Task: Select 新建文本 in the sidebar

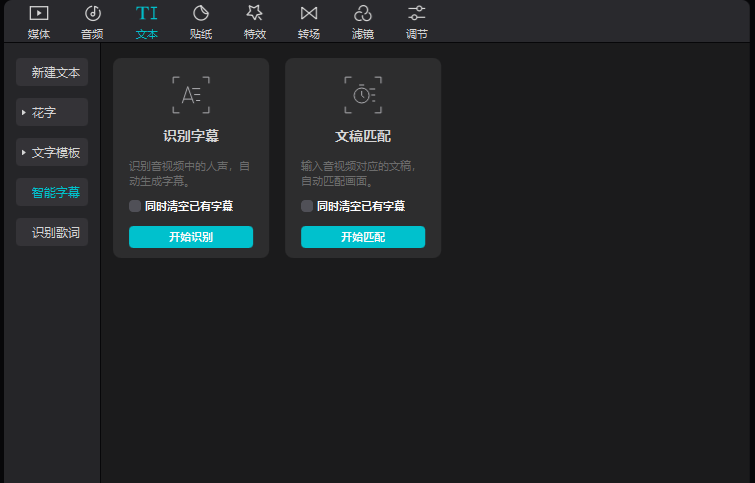Action: click(52, 72)
